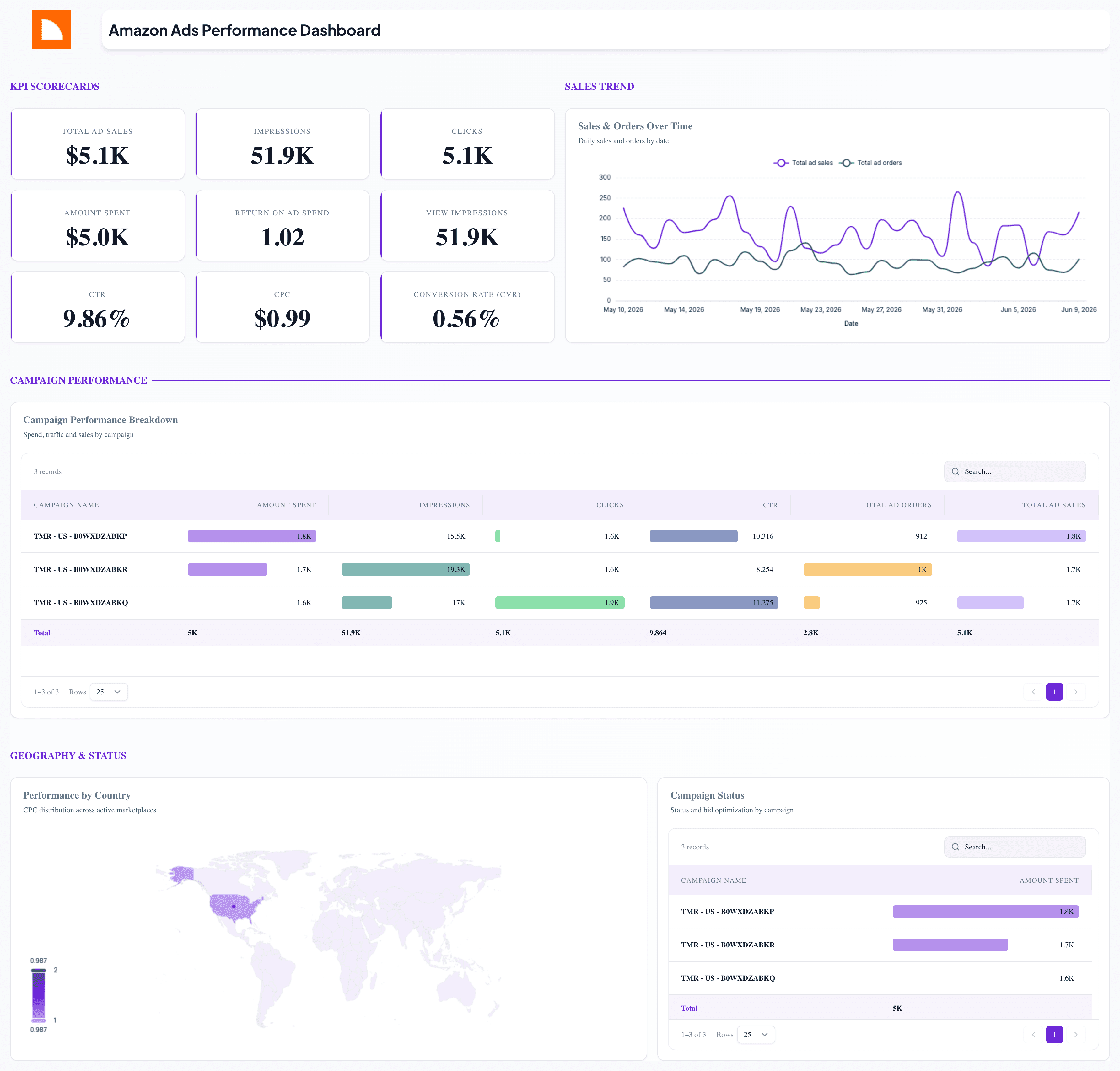Toggle the Total ad orders legend marker
Image resolution: width=1120 pixels, height=1071 pixels.
pos(847,163)
